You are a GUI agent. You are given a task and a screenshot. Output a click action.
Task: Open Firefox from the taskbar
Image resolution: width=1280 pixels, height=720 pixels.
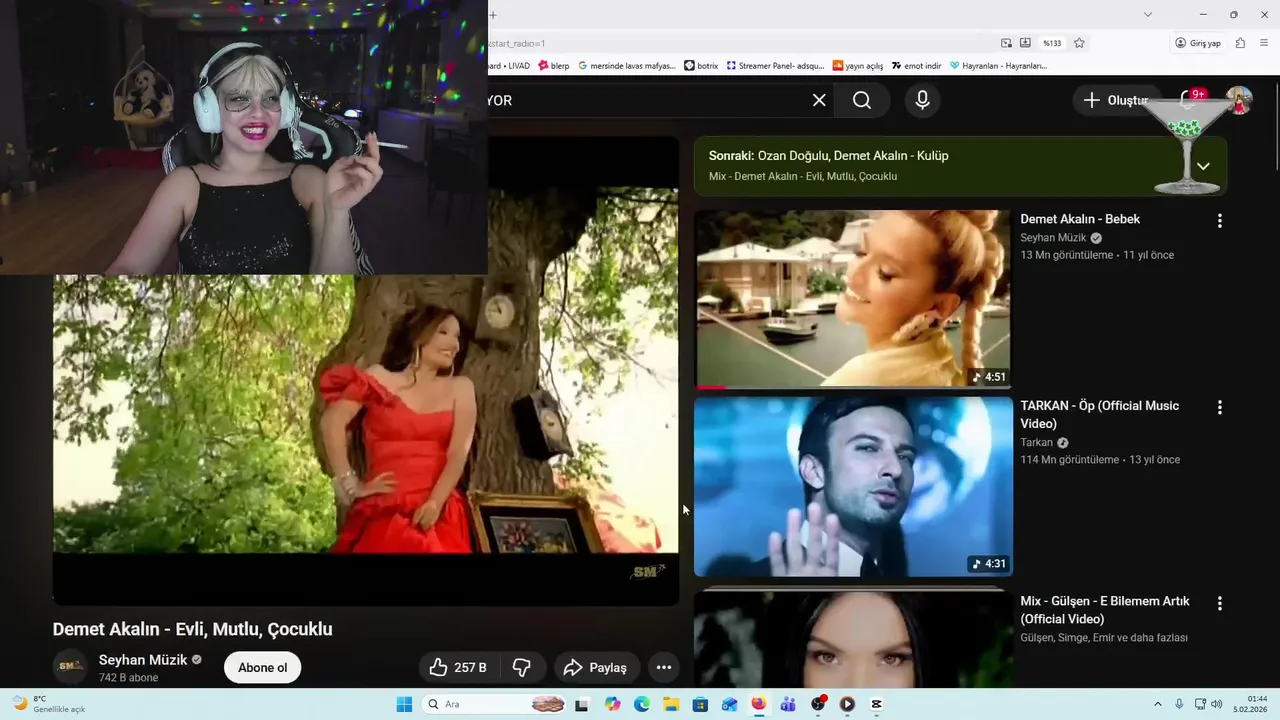point(759,704)
